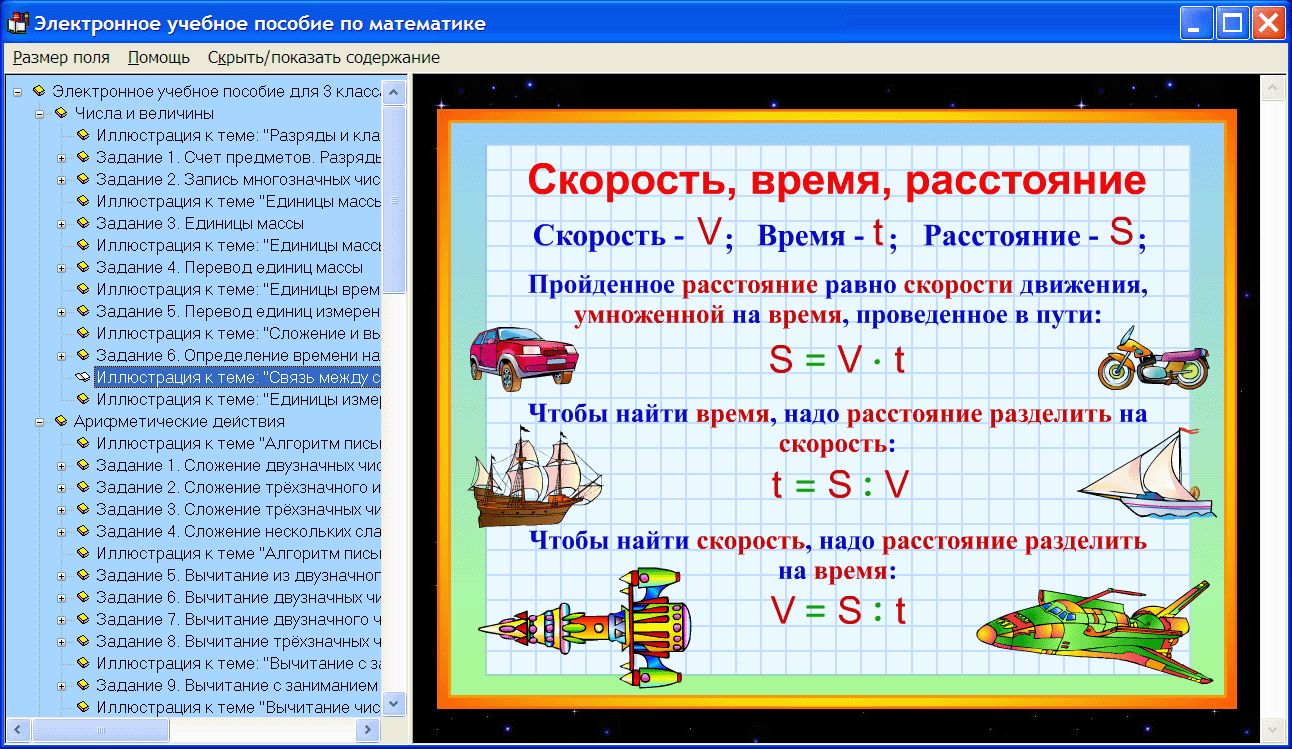Click the application icon in title bar
The image size is (1292, 749).
click(x=17, y=22)
